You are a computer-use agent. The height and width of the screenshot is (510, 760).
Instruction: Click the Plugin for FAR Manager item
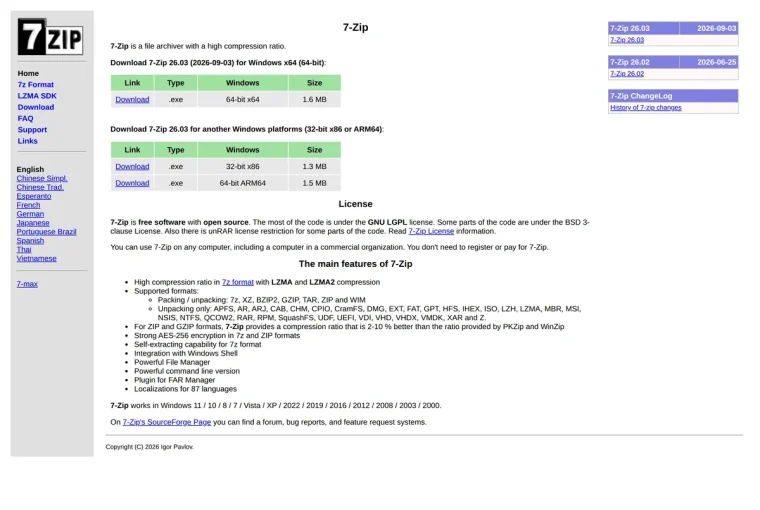(x=174, y=380)
